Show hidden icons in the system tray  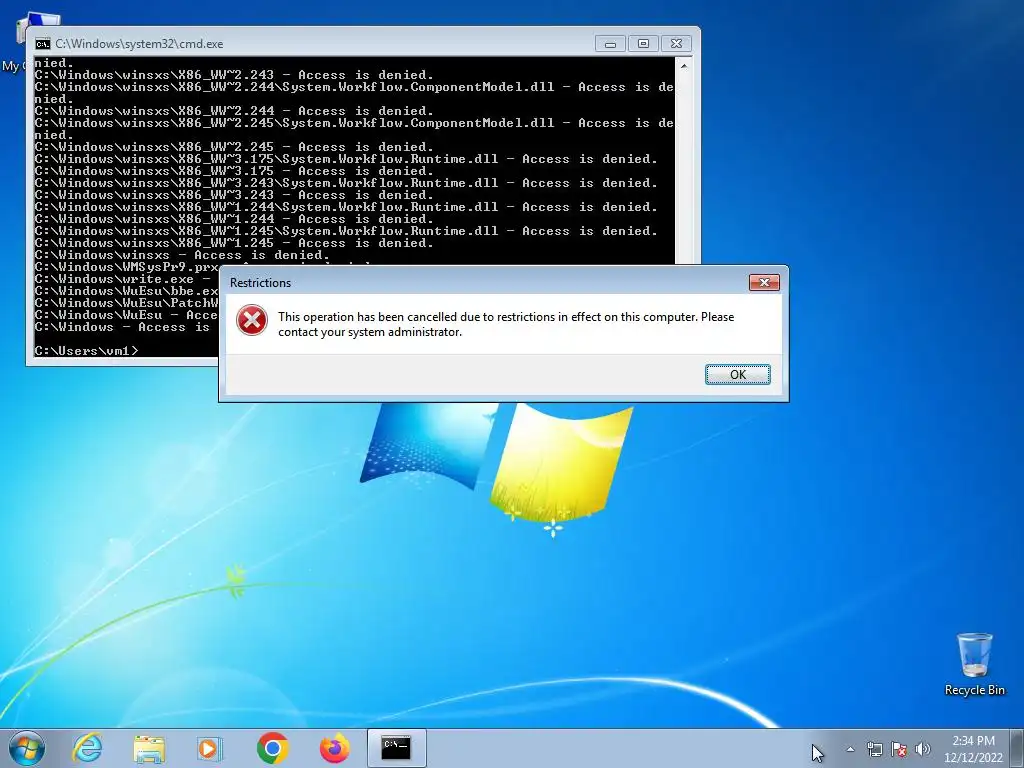click(x=850, y=749)
